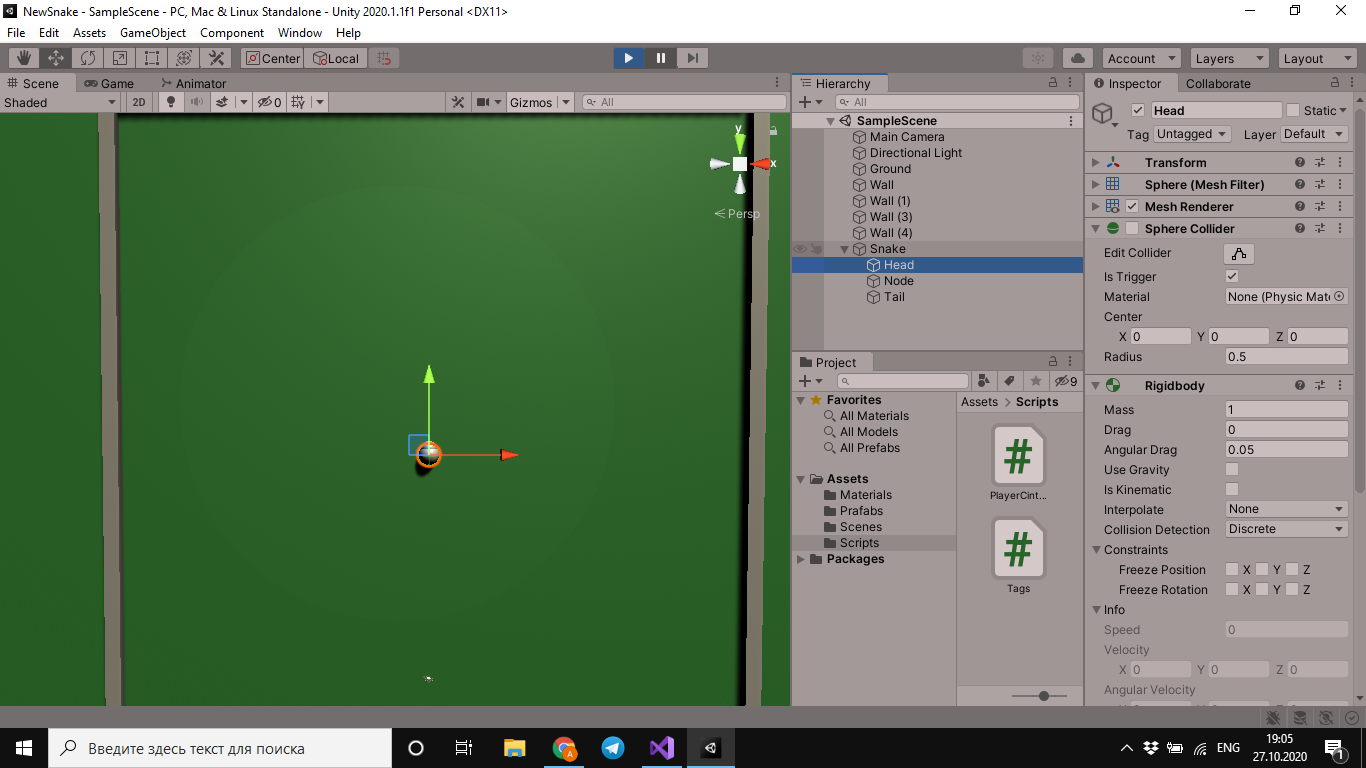Toggle 2D scene view mode

[139, 102]
